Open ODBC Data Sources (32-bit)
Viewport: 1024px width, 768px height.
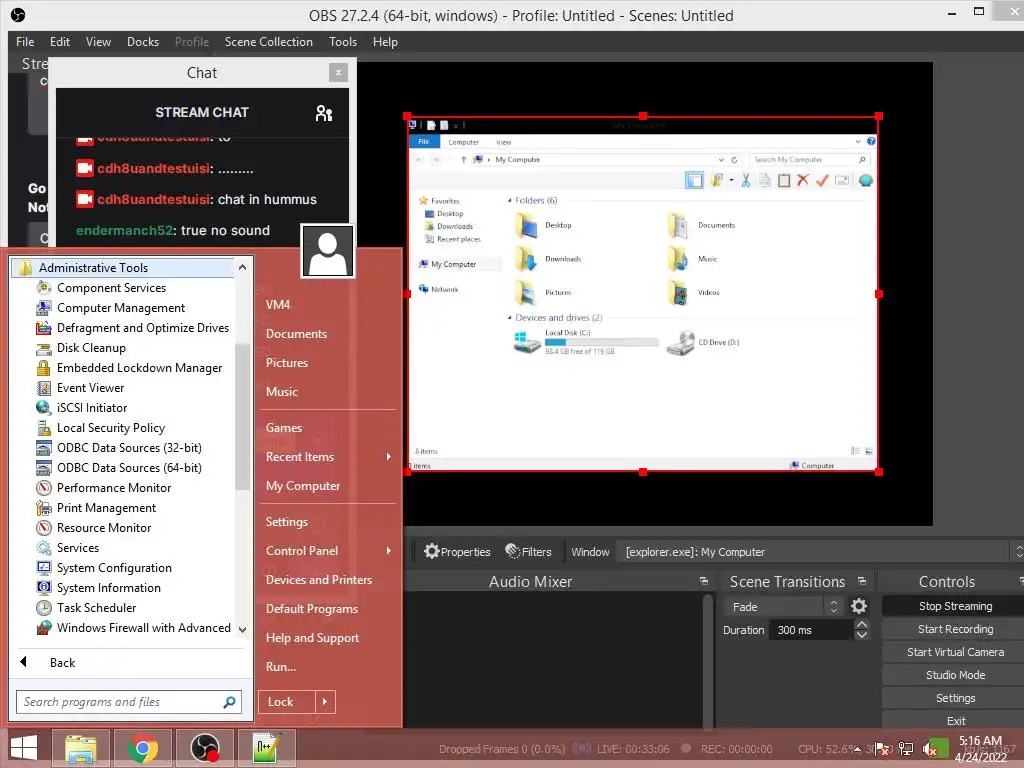pos(119,448)
